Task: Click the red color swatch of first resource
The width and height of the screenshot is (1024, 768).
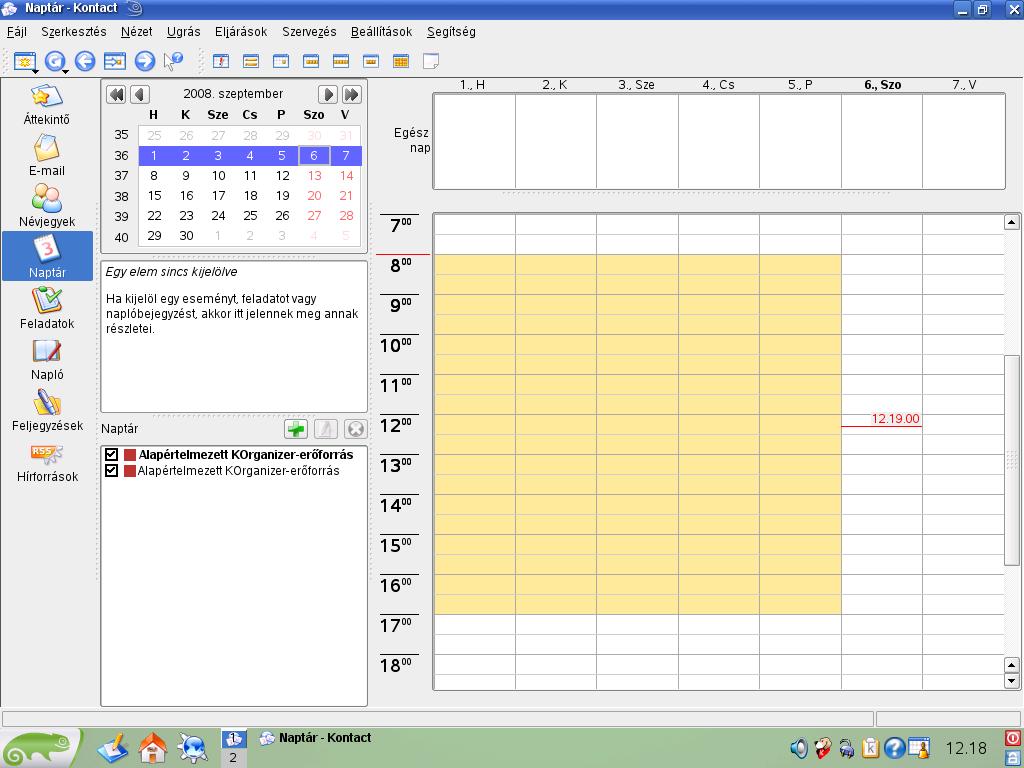Action: click(129, 455)
